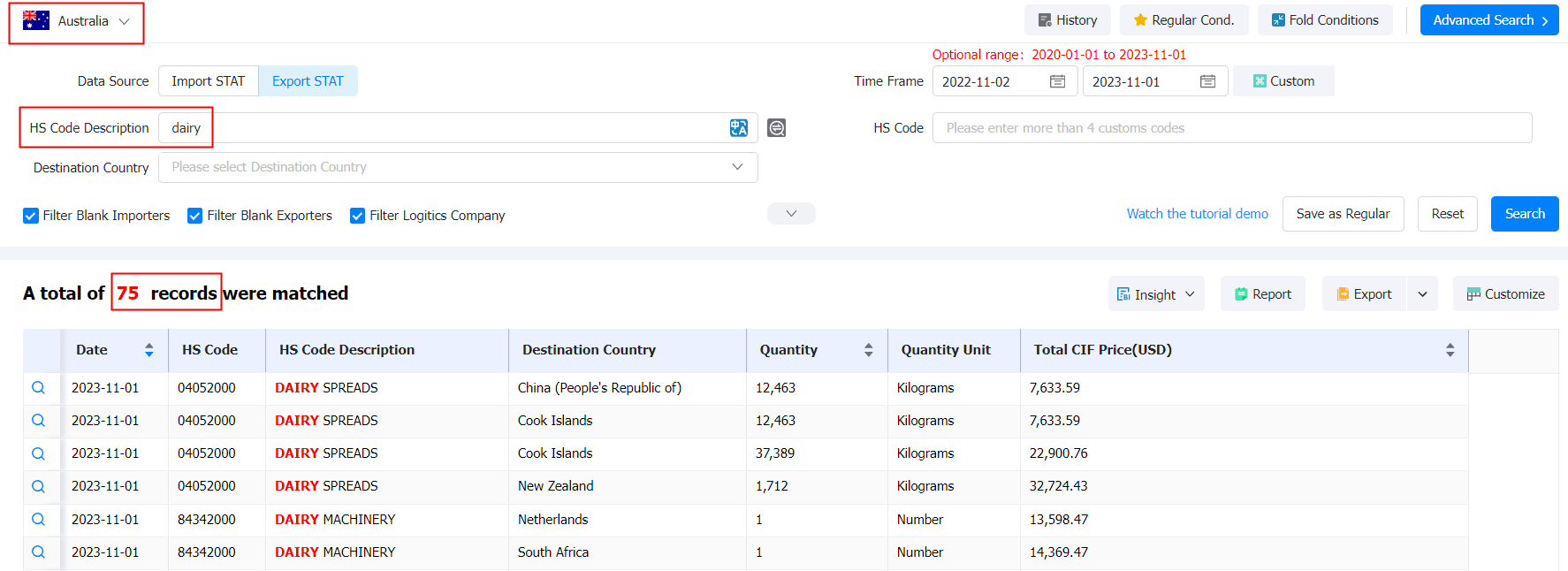The height and width of the screenshot is (571, 1568).
Task: Open the end date calendar picker icon
Action: (x=1207, y=81)
